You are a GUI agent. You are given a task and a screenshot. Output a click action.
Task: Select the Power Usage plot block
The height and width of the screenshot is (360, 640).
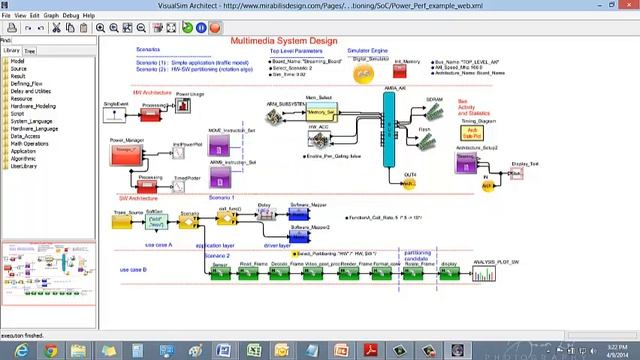(183, 105)
